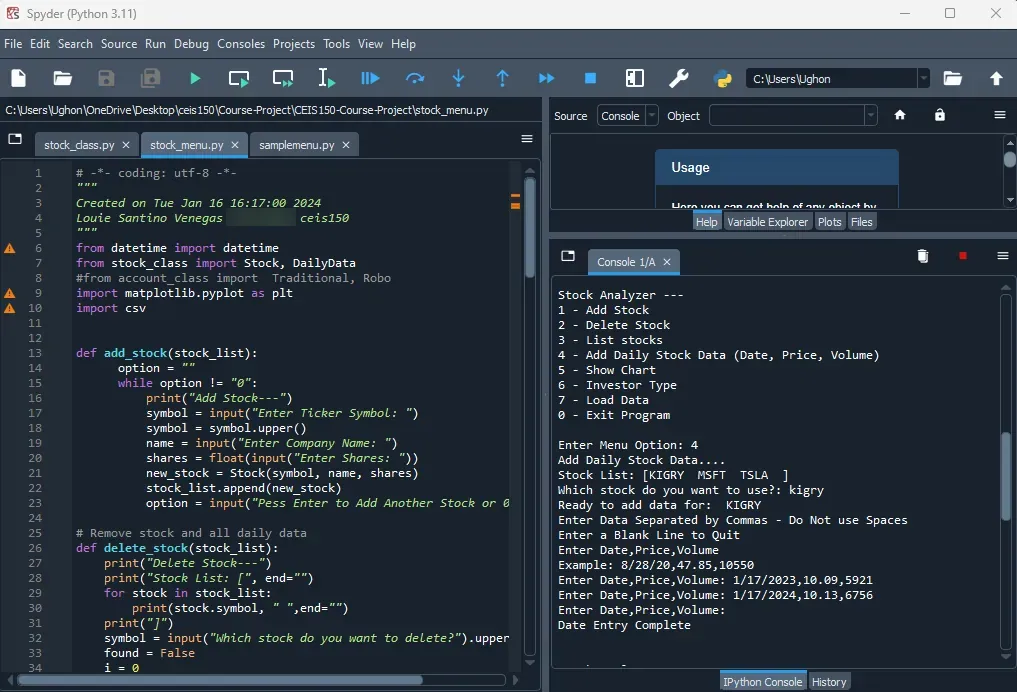This screenshot has height=692, width=1017.
Task: Open the File menu
Action: (13, 43)
